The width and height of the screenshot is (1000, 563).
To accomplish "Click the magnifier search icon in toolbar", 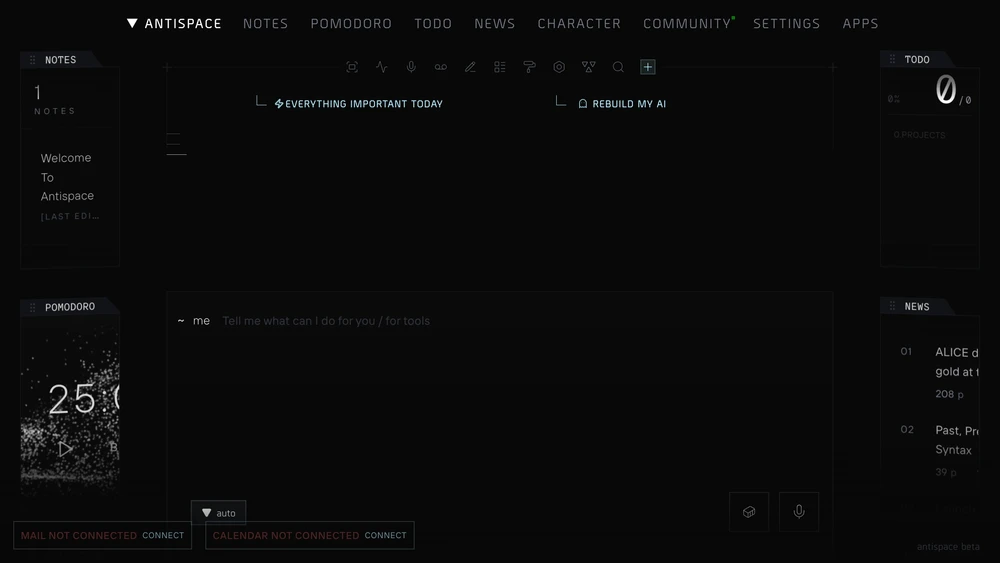I will (x=618, y=67).
